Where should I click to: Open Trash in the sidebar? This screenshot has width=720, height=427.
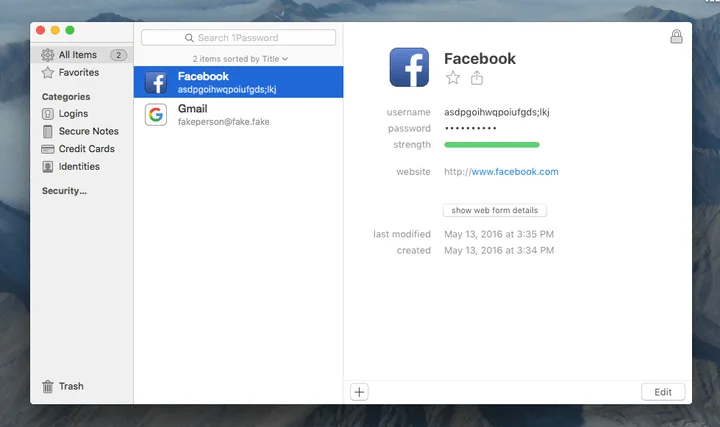[x=71, y=387]
